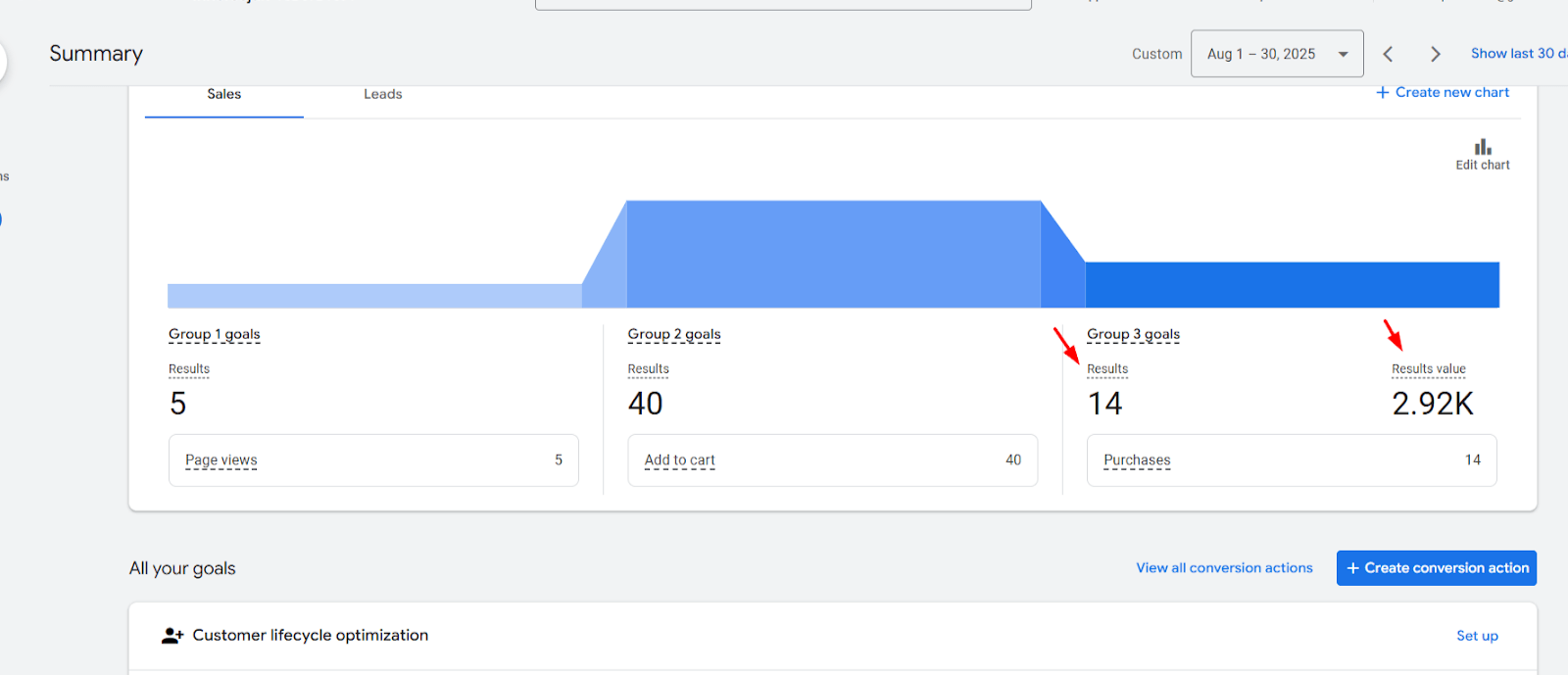Click the Page views goal row

(373, 460)
